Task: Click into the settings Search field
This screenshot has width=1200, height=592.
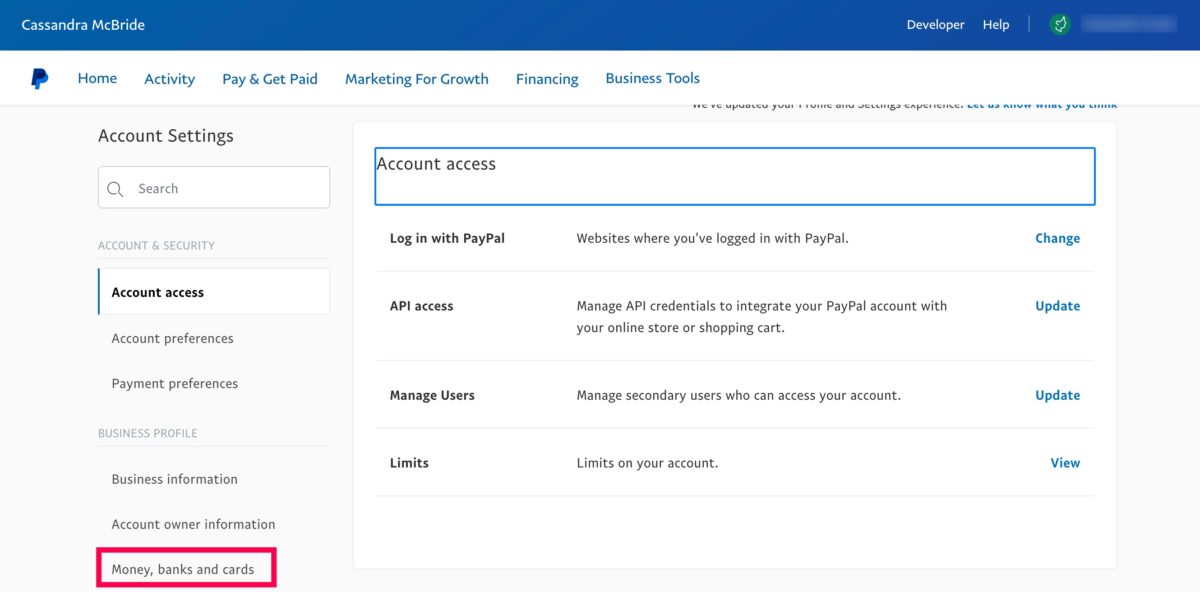Action: (214, 188)
